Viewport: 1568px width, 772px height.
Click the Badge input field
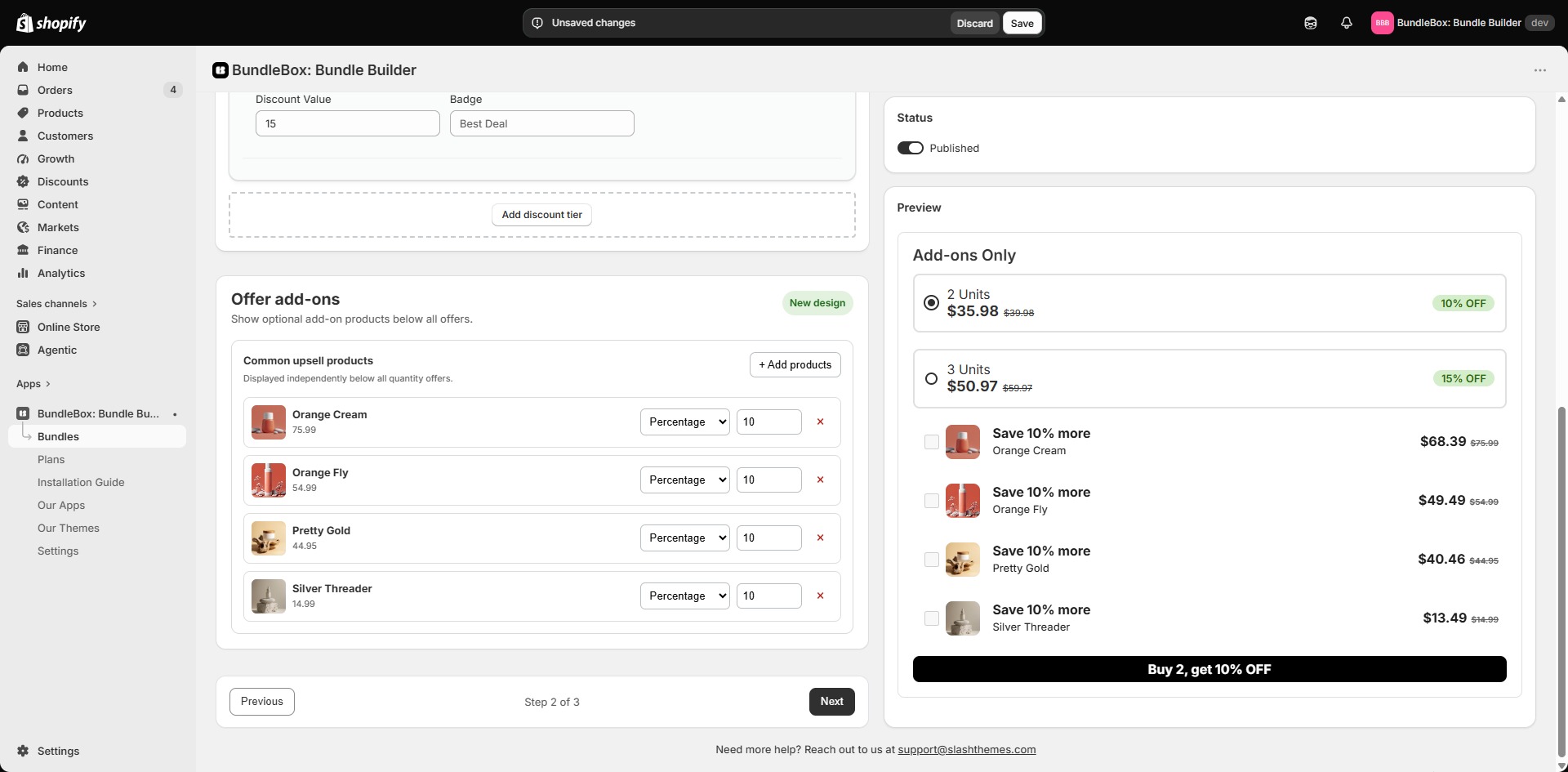click(542, 123)
